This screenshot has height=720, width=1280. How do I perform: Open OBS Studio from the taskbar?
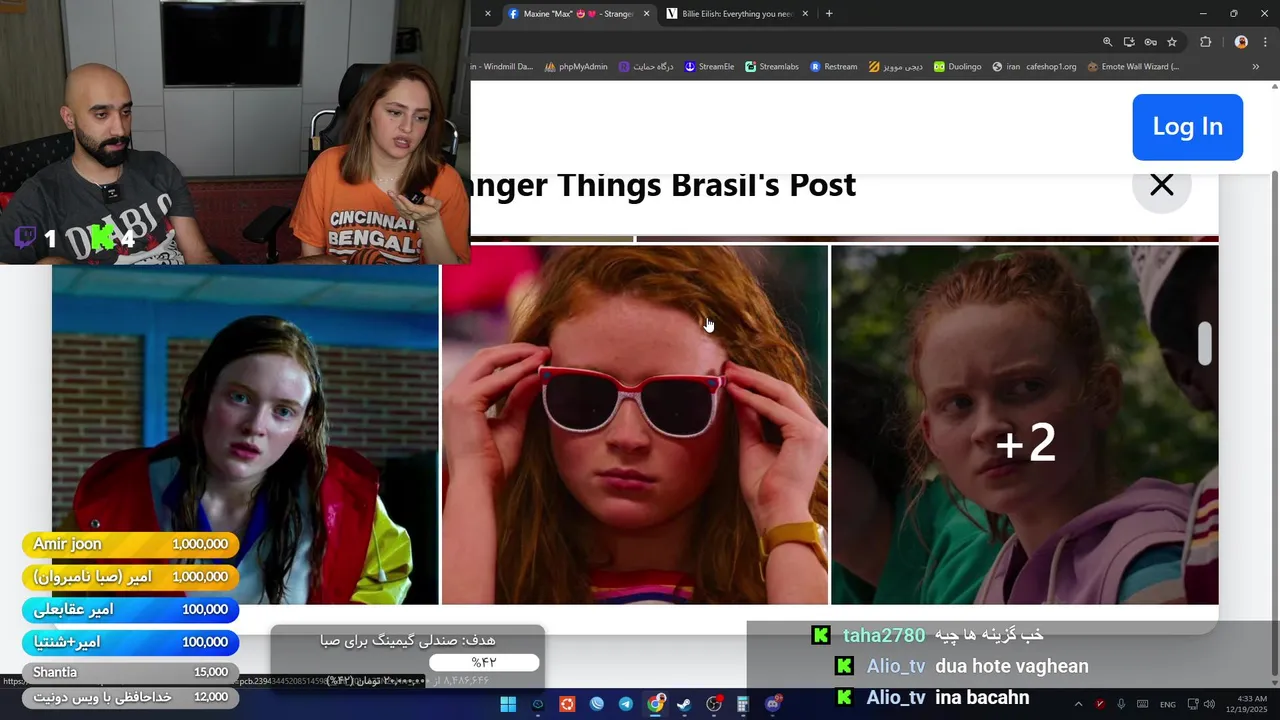click(x=714, y=704)
